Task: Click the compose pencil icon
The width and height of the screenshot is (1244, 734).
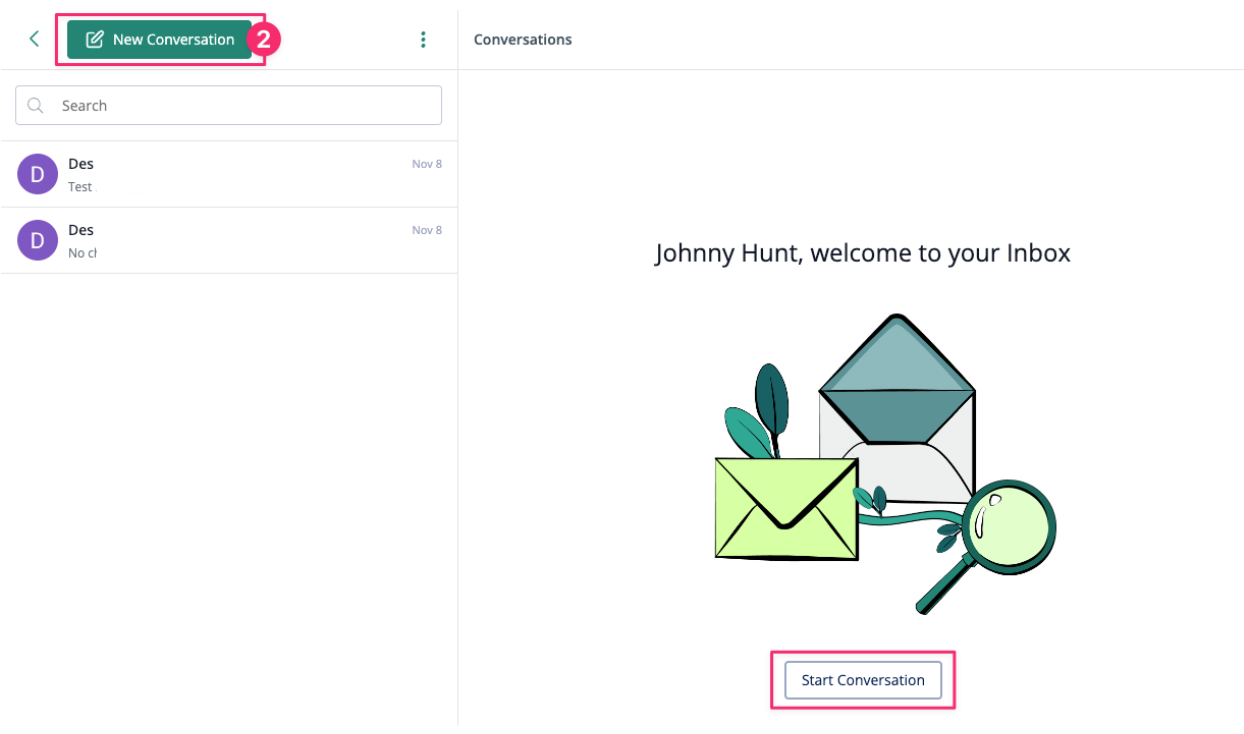Action: pyautogui.click(x=95, y=40)
